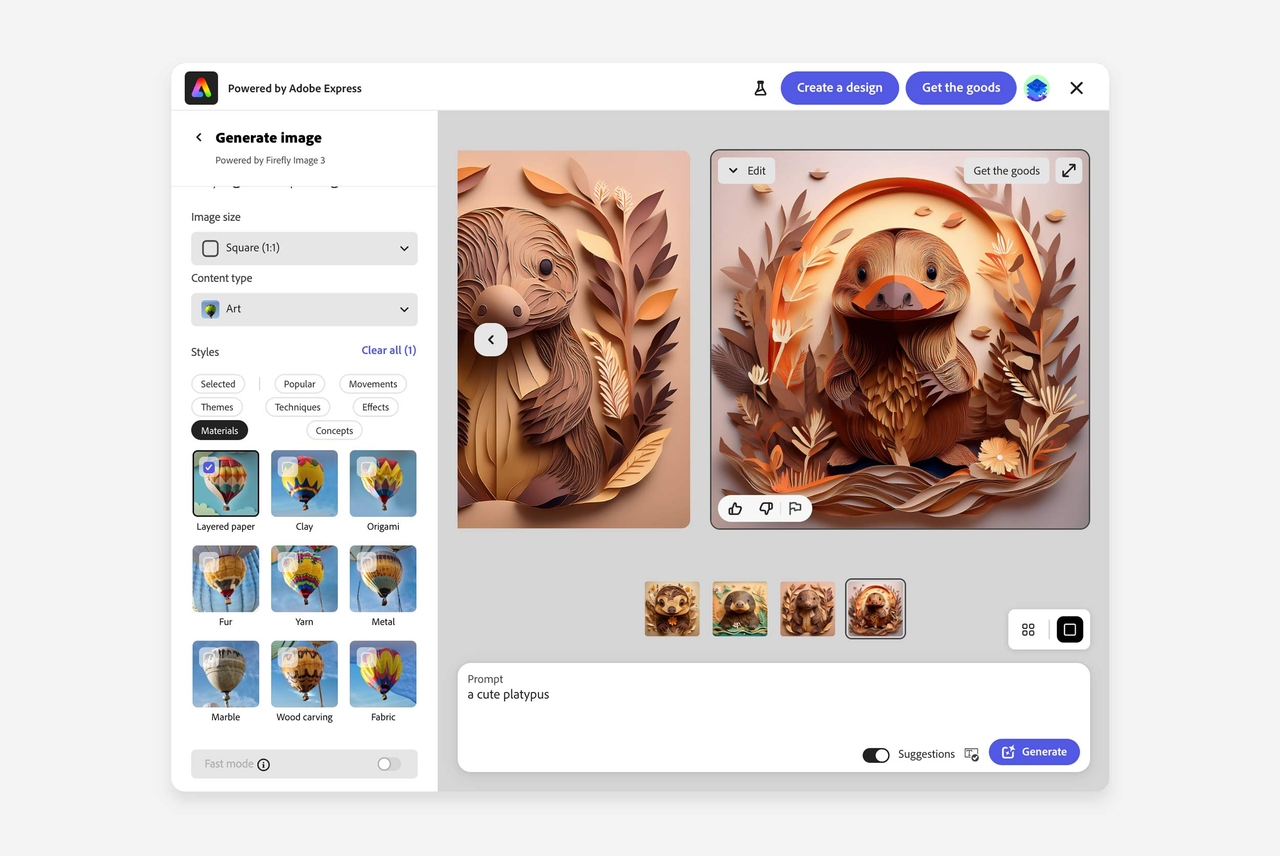Enable the Fast mode toggle
The height and width of the screenshot is (856, 1280).
(x=388, y=764)
